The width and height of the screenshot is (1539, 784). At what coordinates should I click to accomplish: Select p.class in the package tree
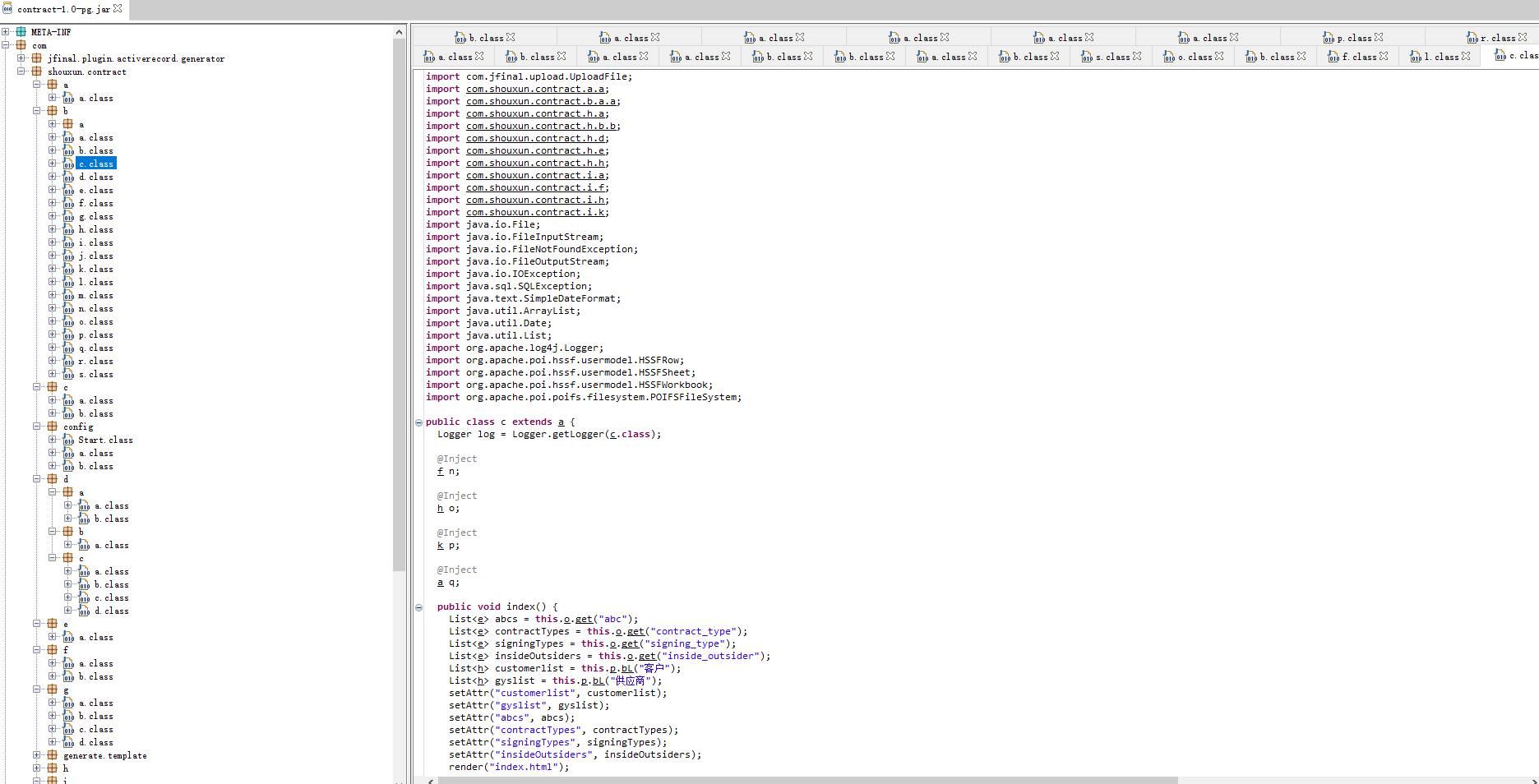pyautogui.click(x=96, y=334)
